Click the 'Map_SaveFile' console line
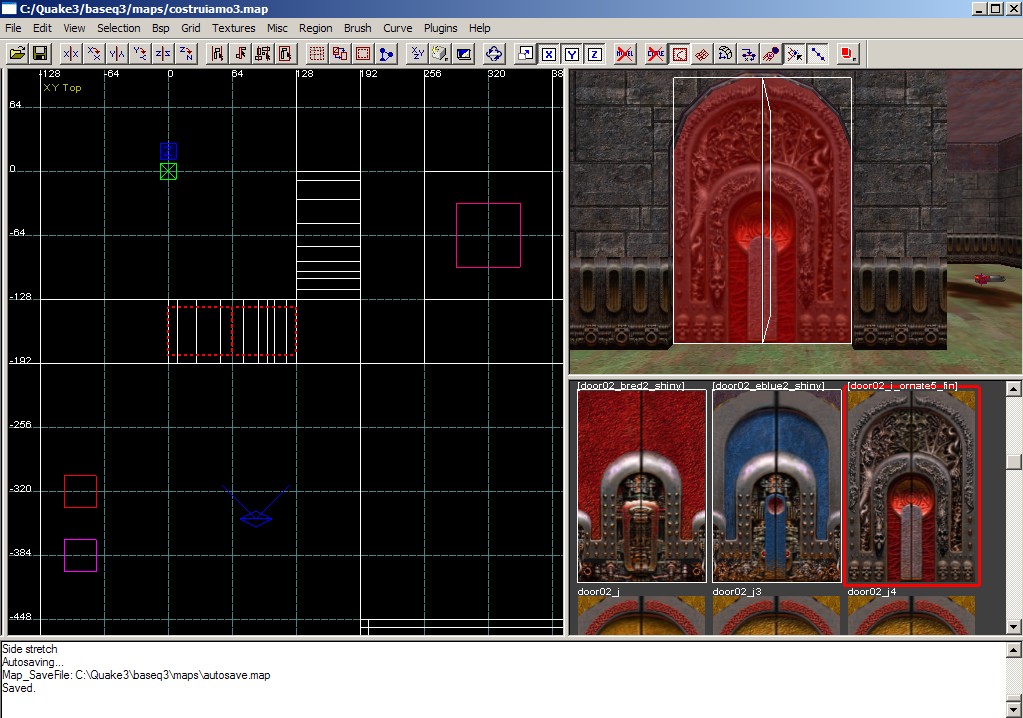The width and height of the screenshot is (1023, 718). [x=136, y=675]
